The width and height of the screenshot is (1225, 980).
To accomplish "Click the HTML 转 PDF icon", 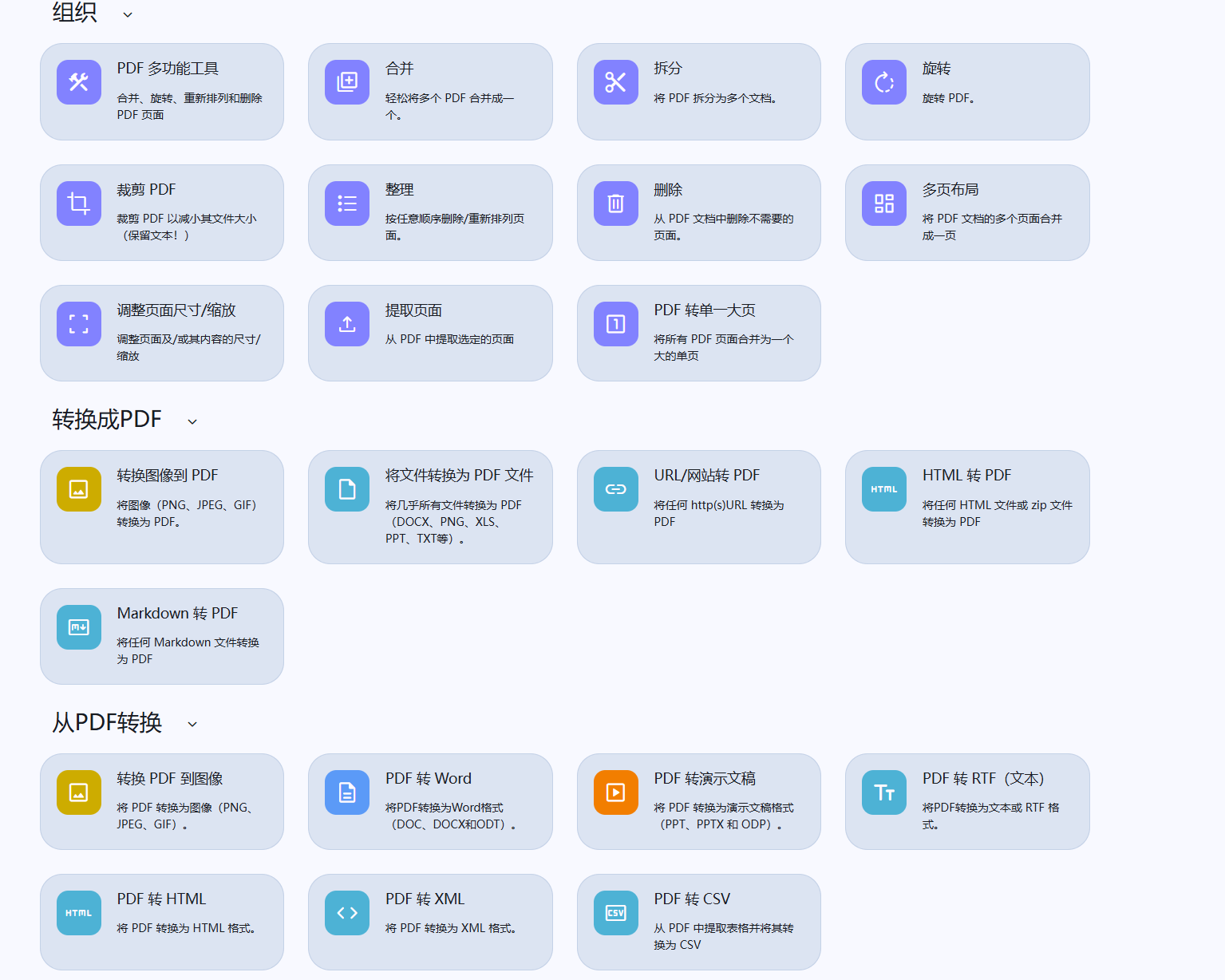I will click(884, 489).
